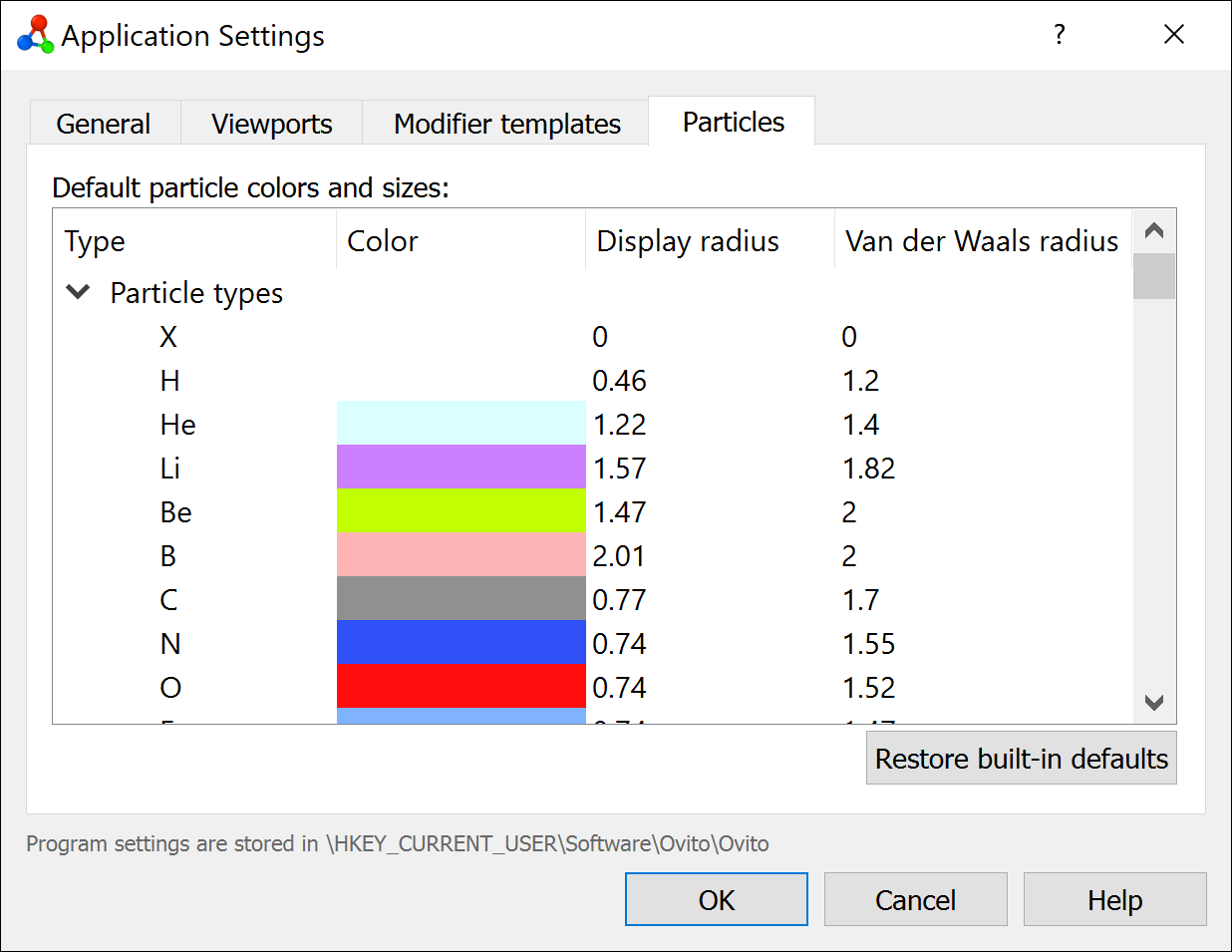Select the H particle type row

(170, 381)
